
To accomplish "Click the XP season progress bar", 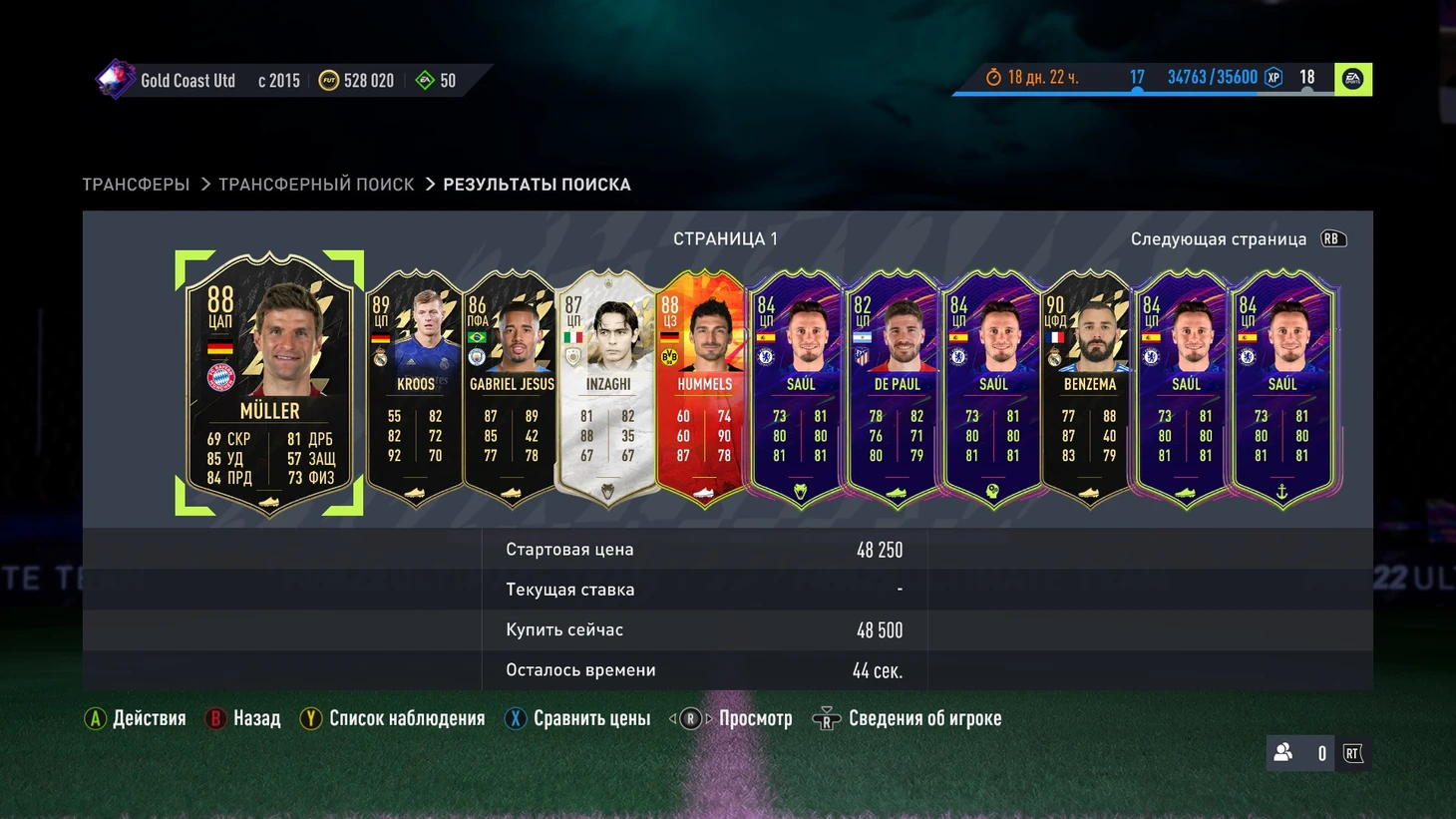I will (1144, 93).
